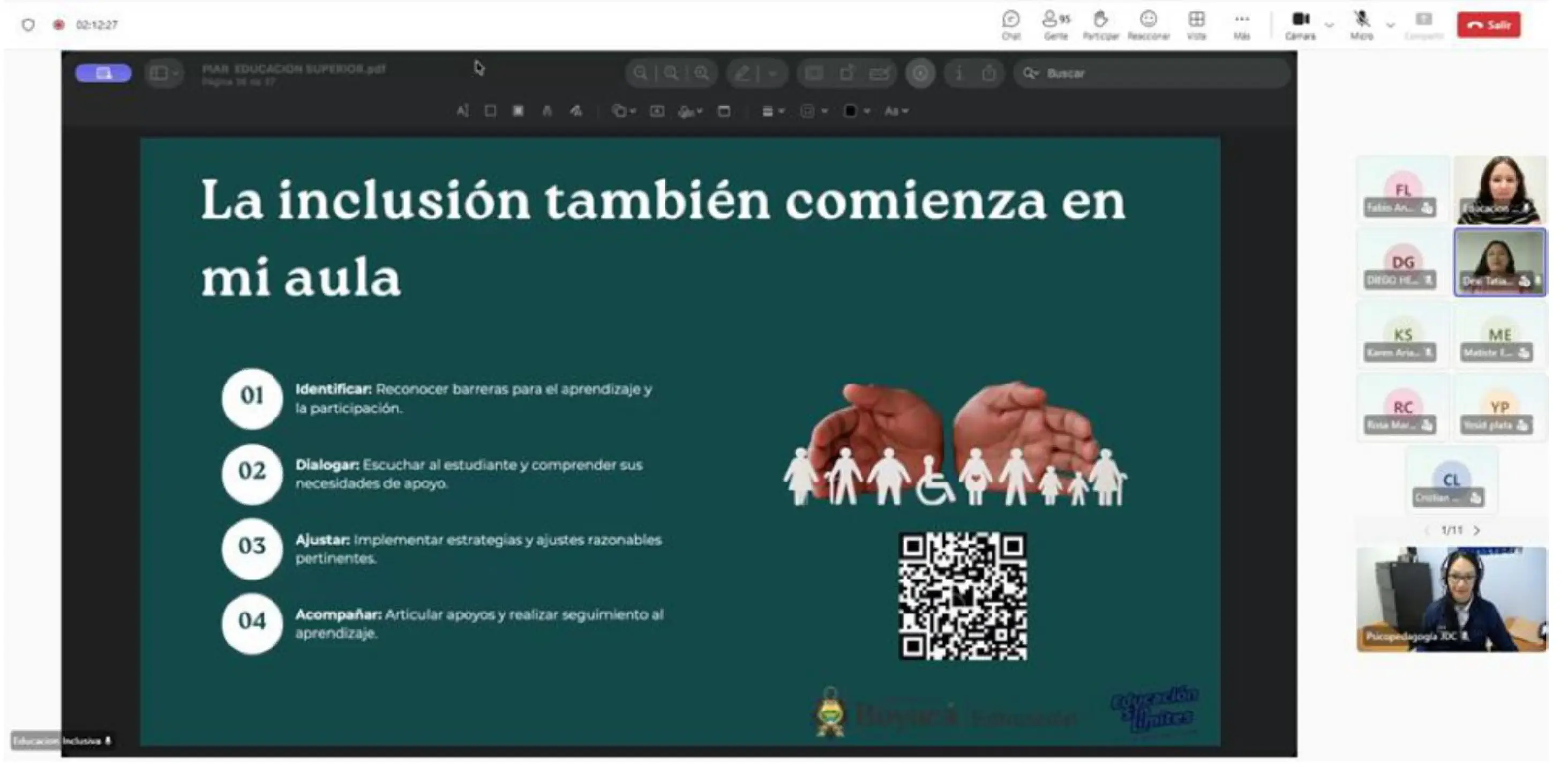This screenshot has height=782, width=1568.
Task: Select the DG participant tile
Action: (1402, 263)
